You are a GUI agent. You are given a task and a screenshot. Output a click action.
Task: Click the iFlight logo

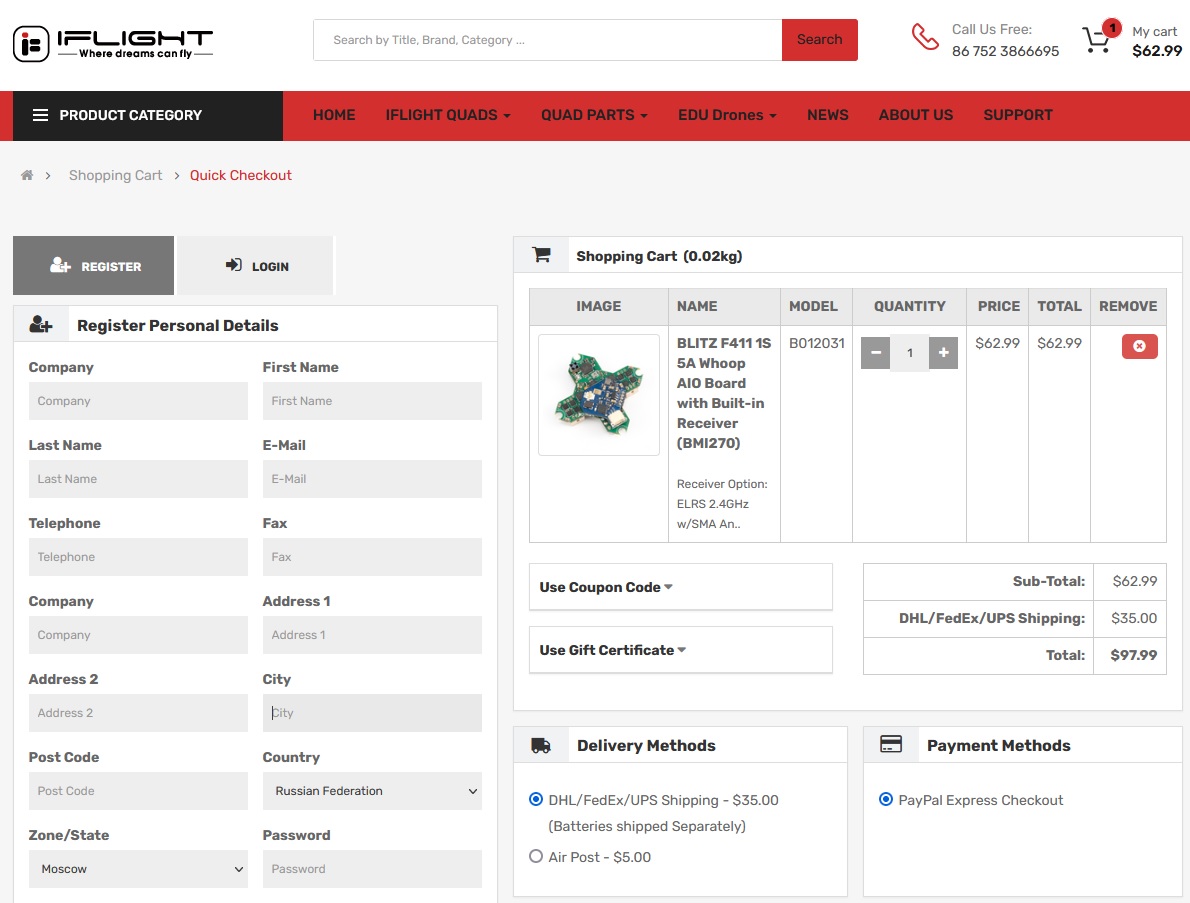[113, 43]
